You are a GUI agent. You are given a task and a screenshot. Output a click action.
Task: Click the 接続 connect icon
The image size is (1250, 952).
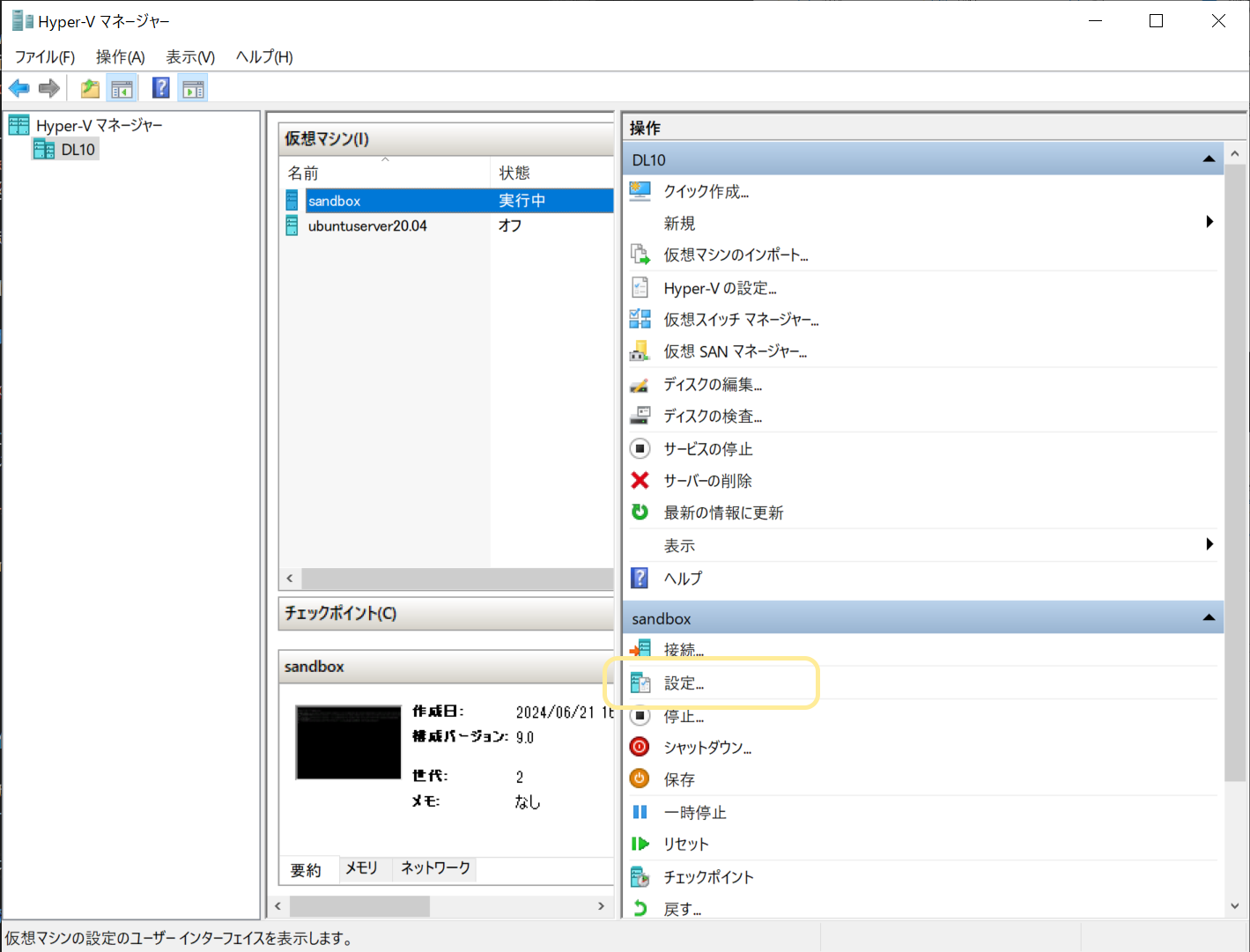tap(640, 649)
